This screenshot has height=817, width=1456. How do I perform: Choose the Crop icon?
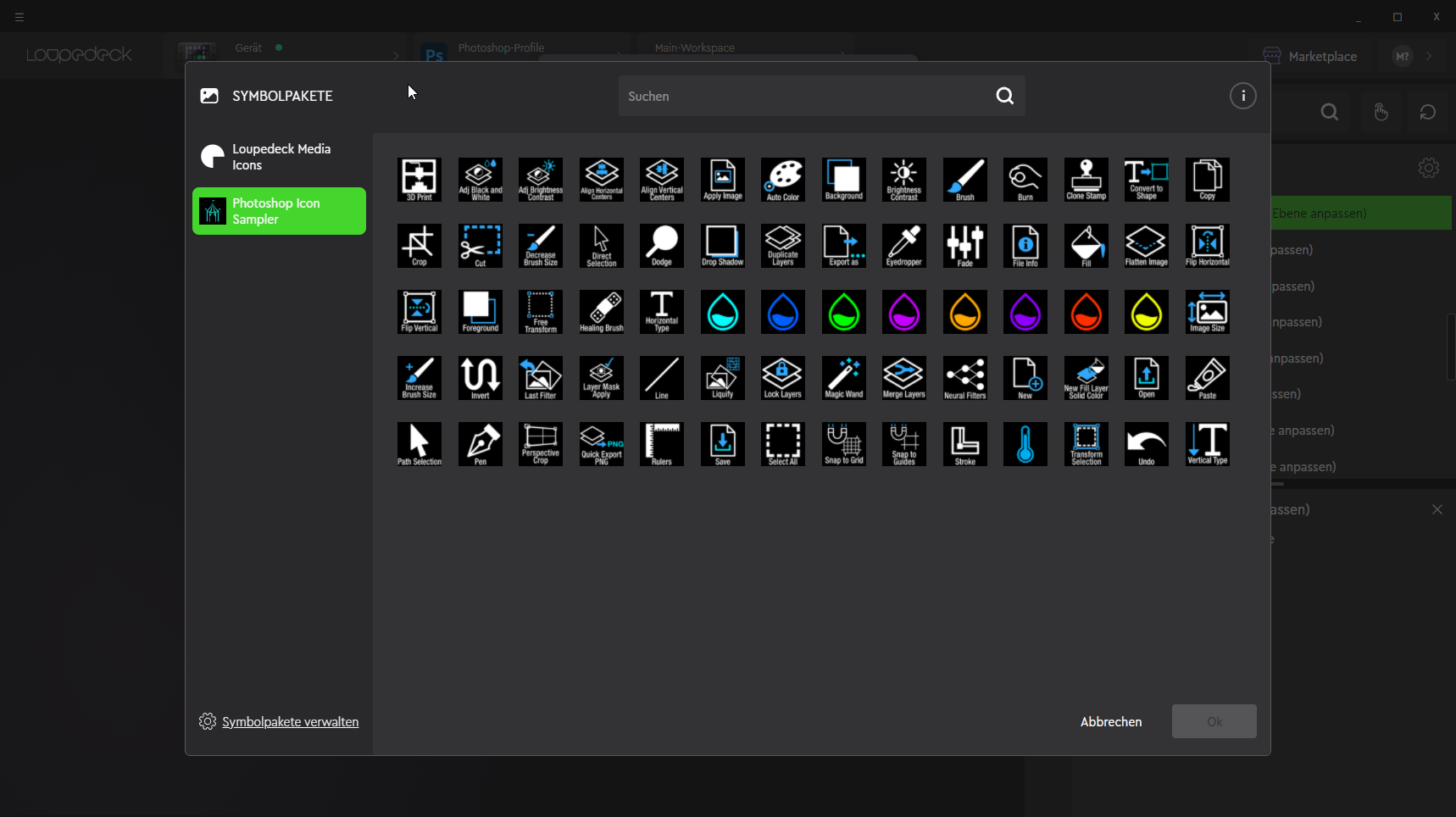click(x=420, y=246)
